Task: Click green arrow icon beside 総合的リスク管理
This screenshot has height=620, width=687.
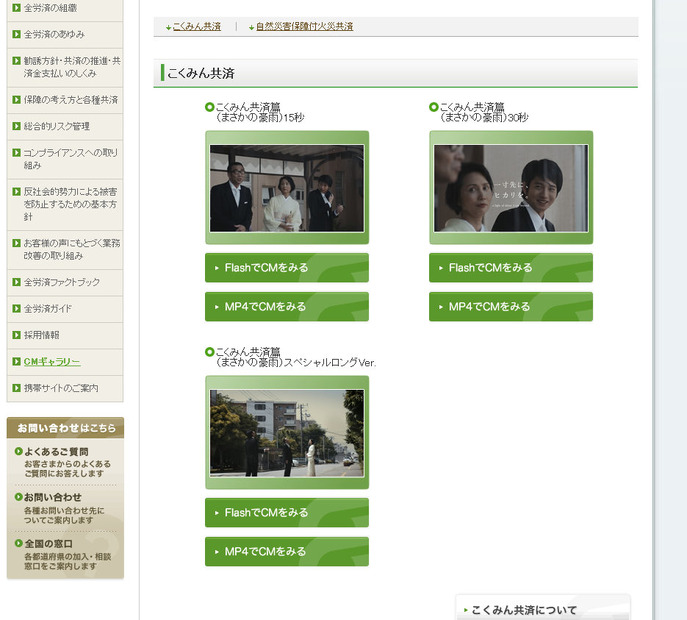Action: [17, 126]
